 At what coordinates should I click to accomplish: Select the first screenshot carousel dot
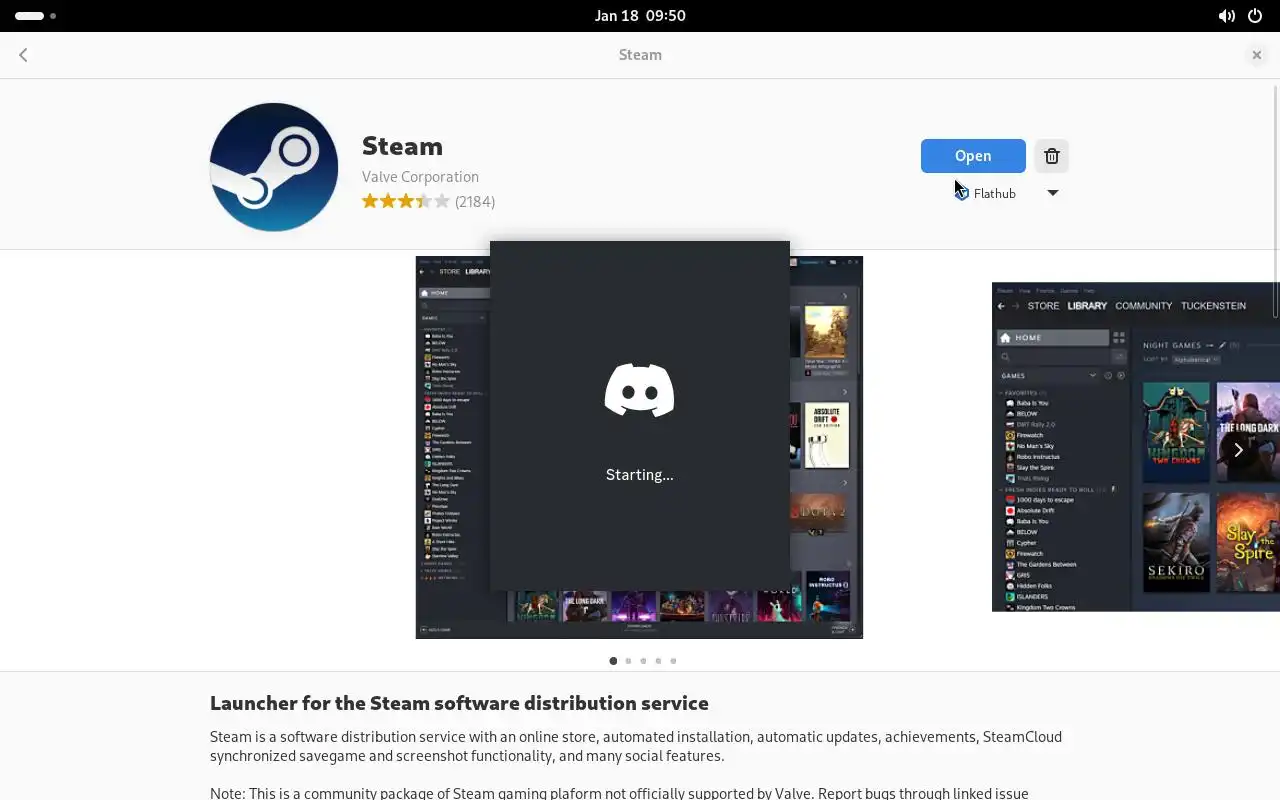tap(613, 661)
